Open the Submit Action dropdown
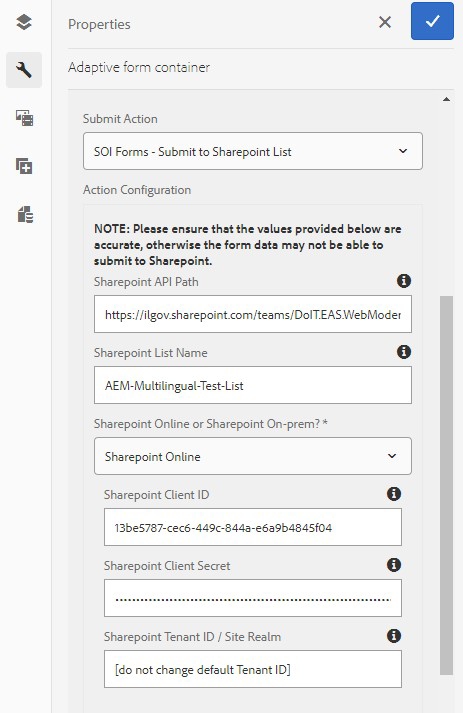The width and height of the screenshot is (463, 713). pyautogui.click(x=253, y=151)
